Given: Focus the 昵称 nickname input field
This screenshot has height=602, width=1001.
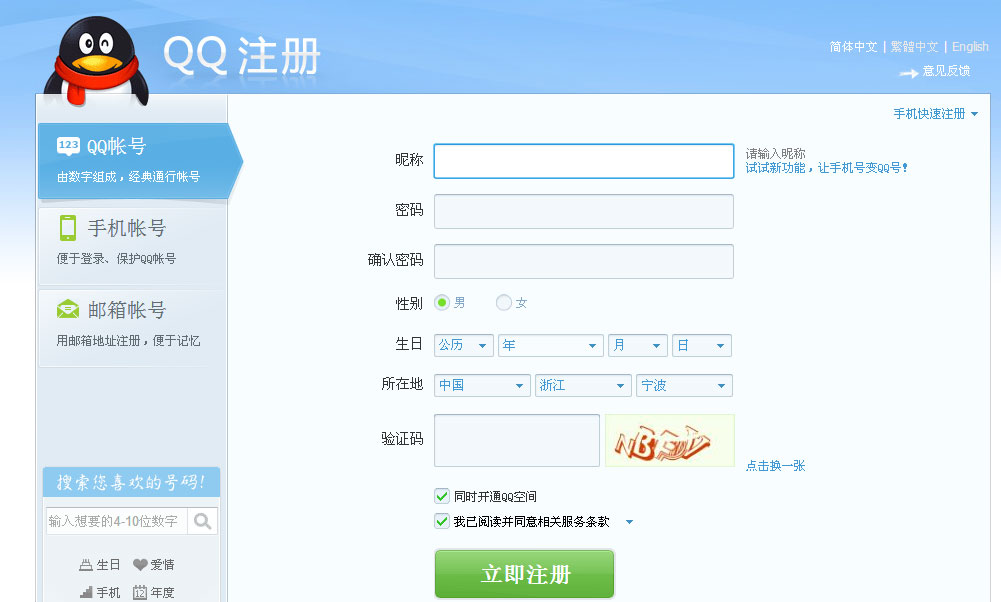Looking at the screenshot, I should click(x=583, y=161).
